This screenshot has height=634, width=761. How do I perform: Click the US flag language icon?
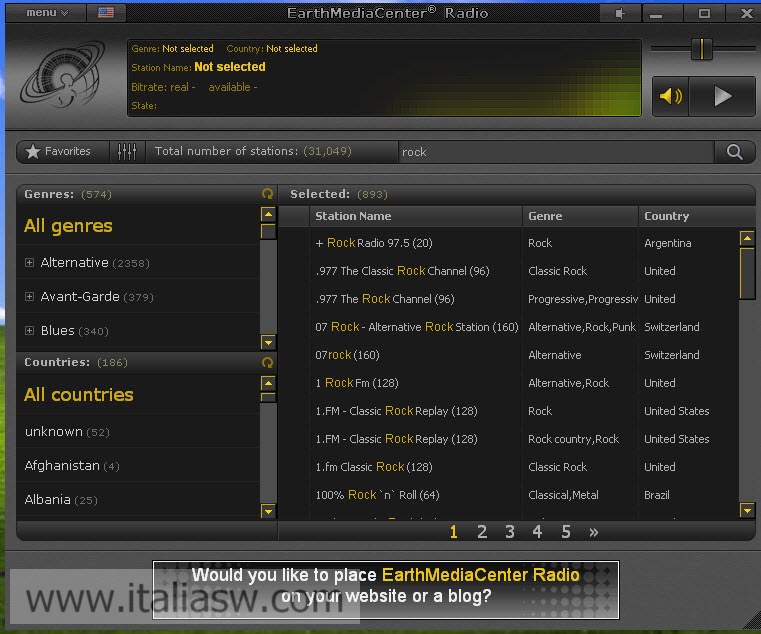[106, 13]
